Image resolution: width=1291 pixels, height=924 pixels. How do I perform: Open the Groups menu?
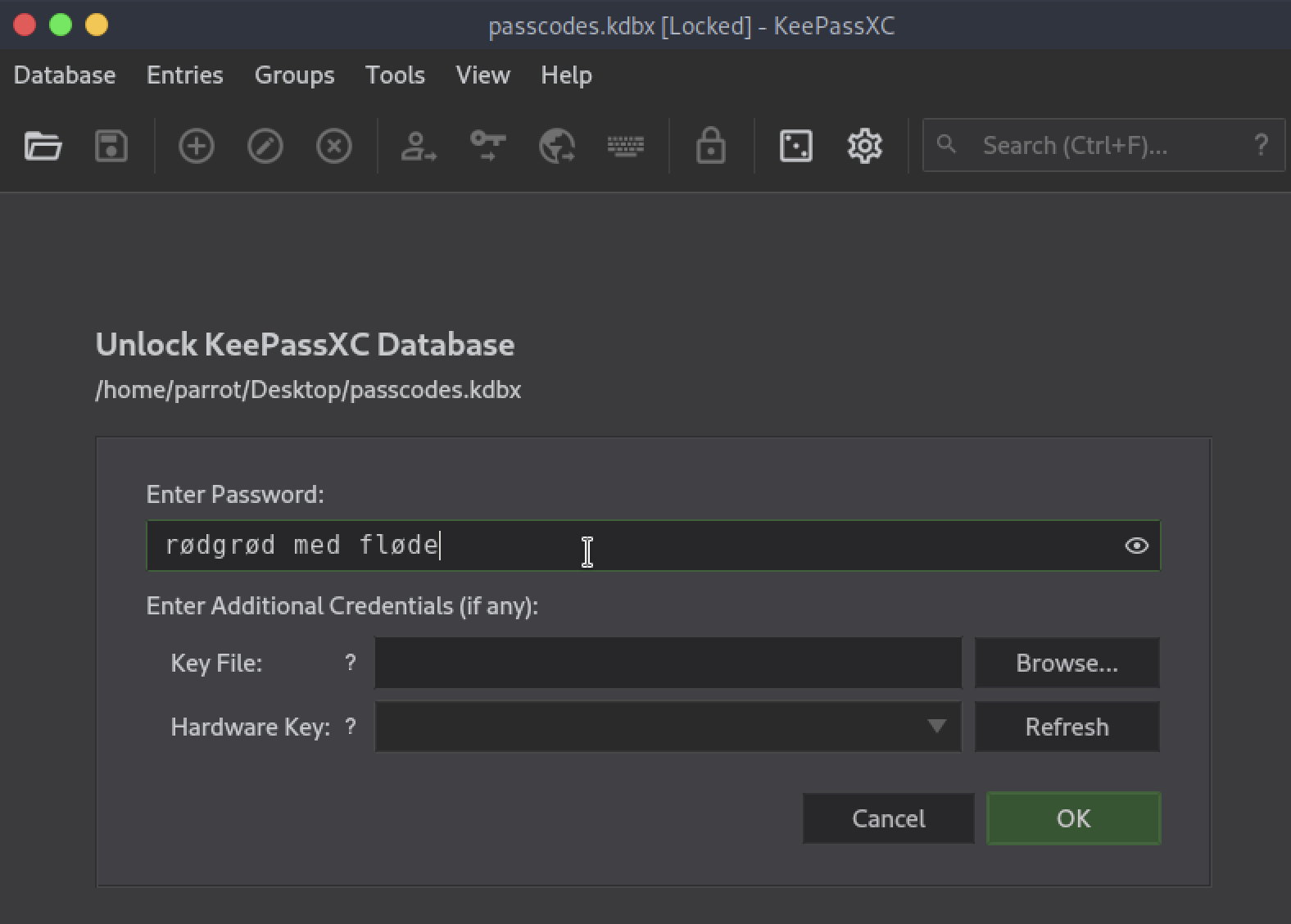coord(295,75)
